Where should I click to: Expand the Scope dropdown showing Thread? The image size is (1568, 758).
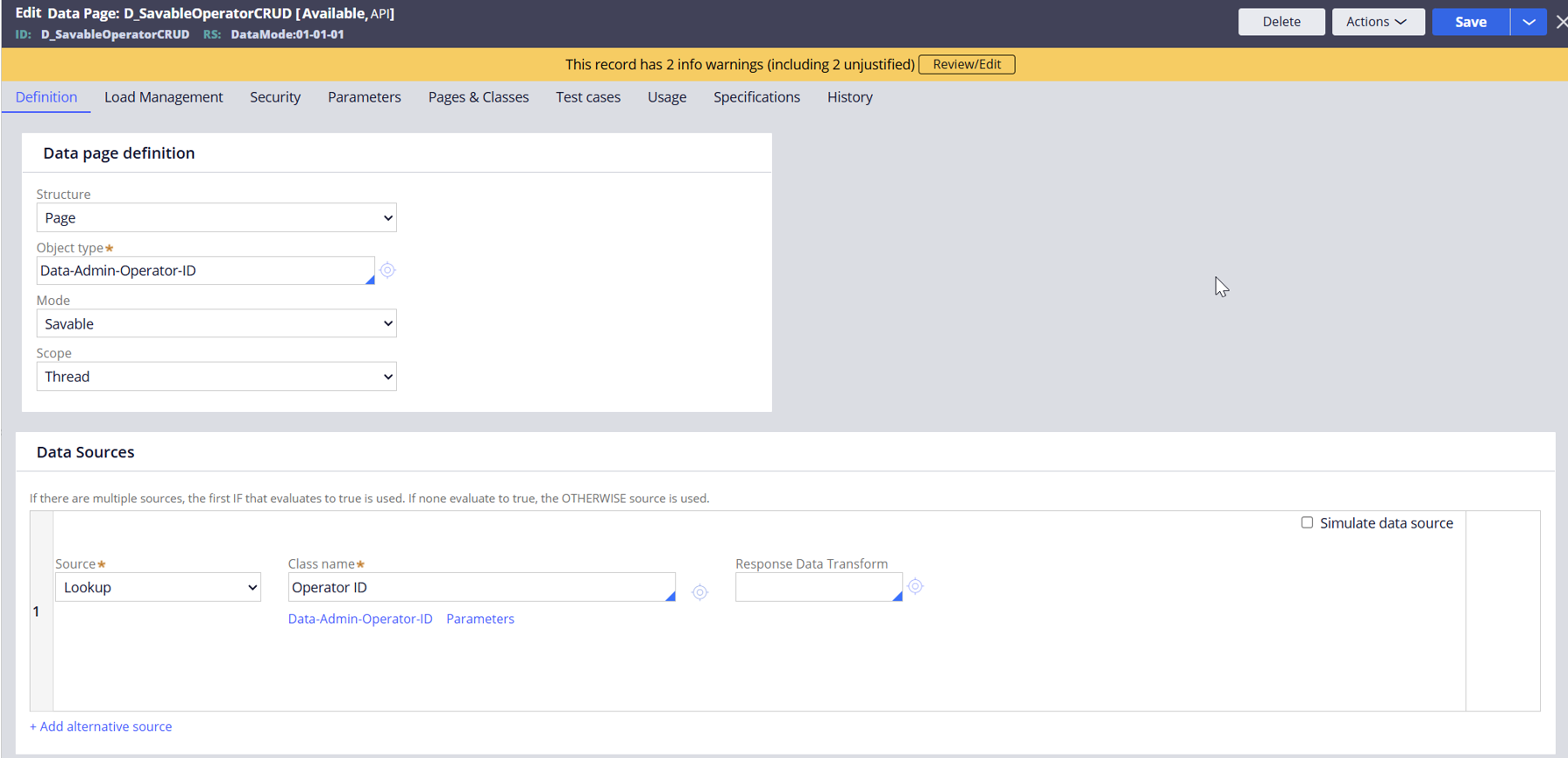tap(216, 377)
